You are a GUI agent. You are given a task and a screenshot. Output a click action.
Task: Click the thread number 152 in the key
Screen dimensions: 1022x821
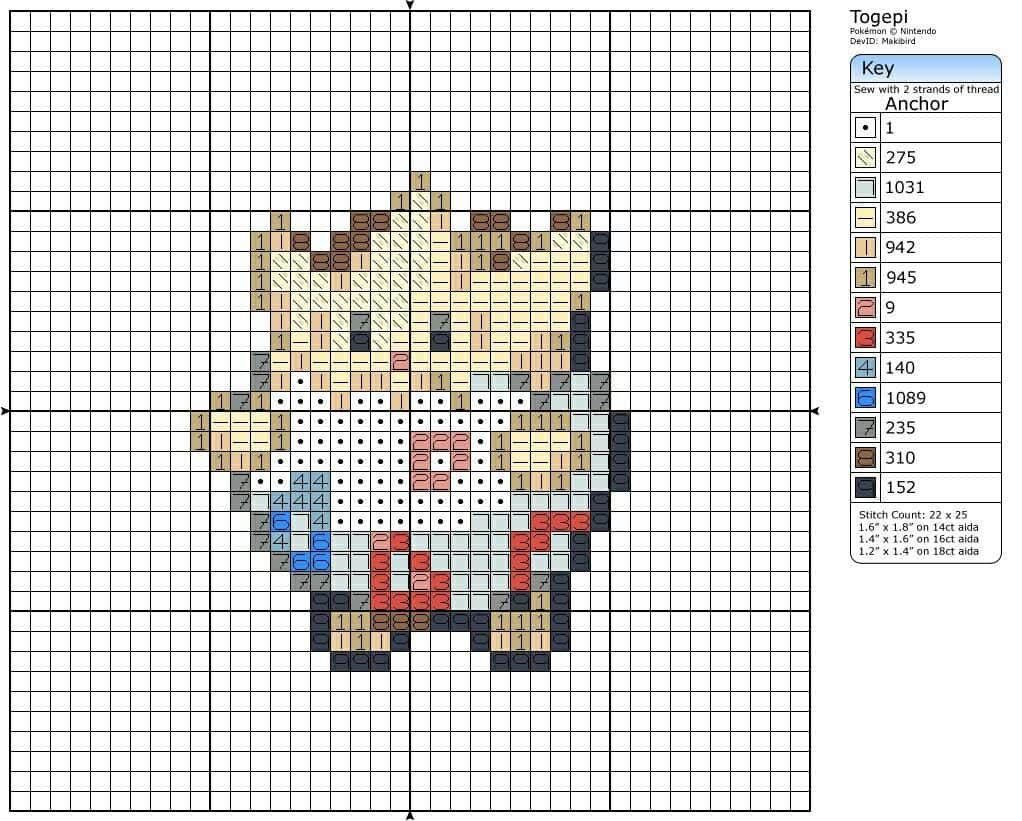(901, 488)
